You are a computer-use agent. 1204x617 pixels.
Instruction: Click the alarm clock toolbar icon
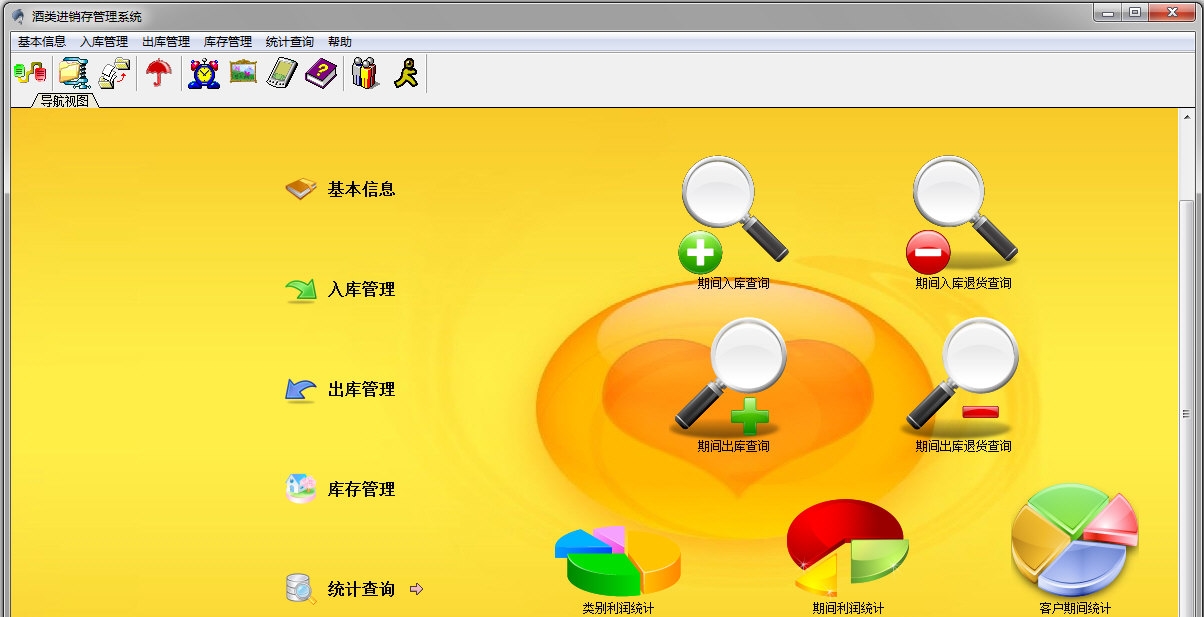[x=204, y=73]
